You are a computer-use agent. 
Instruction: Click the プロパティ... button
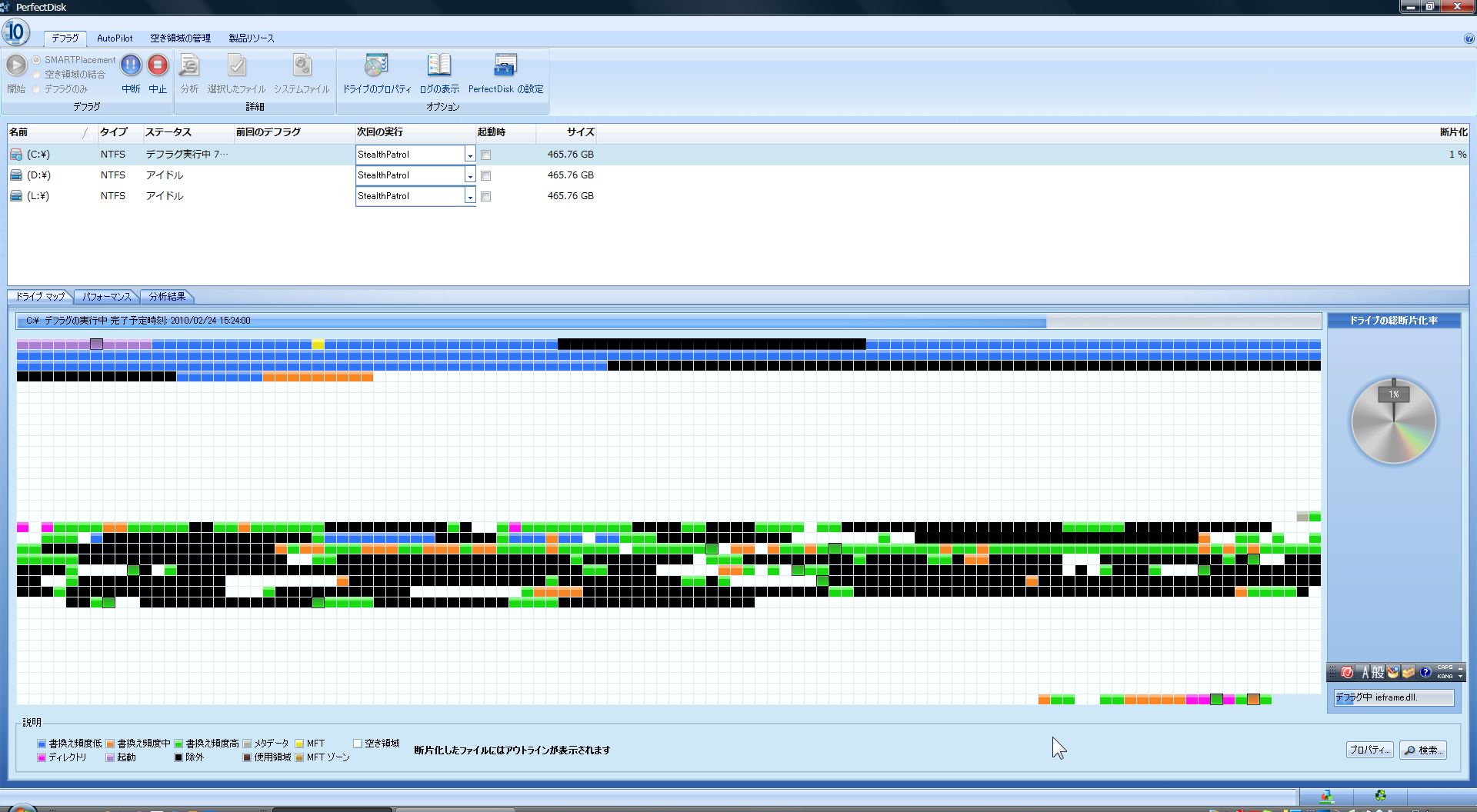tap(1369, 750)
